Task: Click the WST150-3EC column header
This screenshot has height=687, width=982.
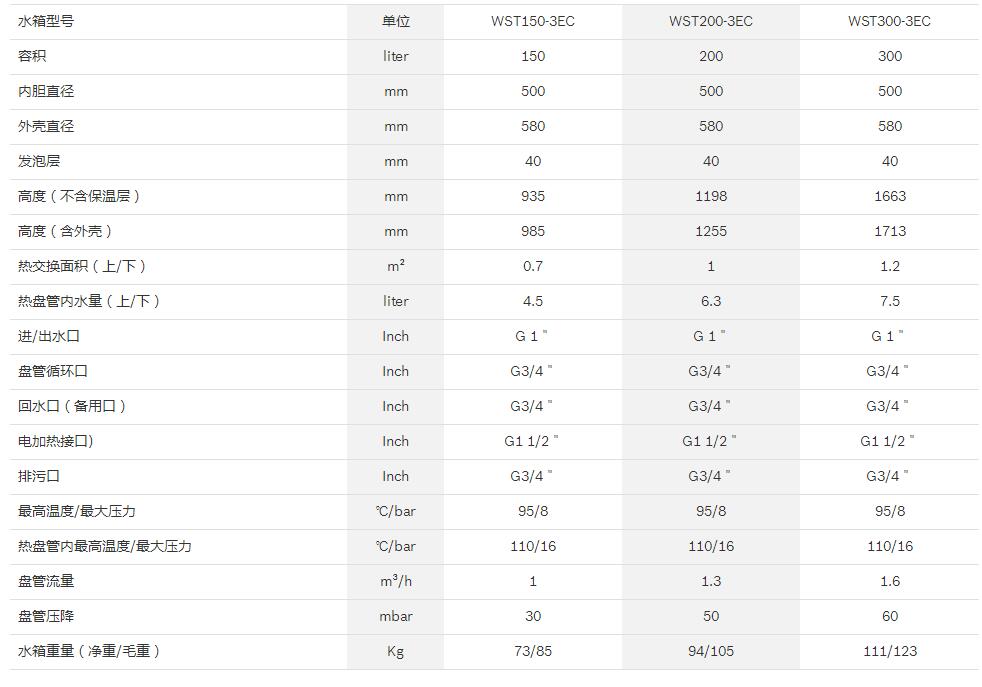Action: pos(533,21)
